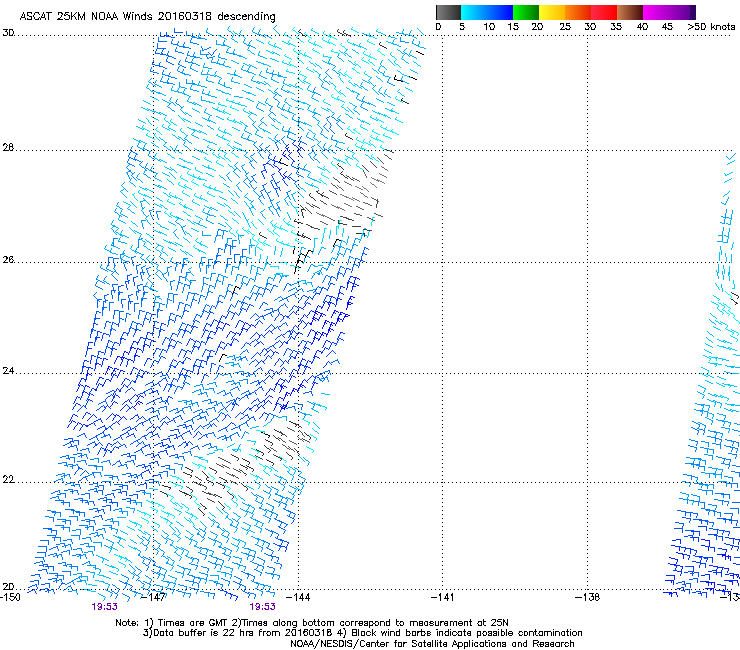Click the latitude label '20'
The height and width of the screenshot is (650, 740).
tap(8, 587)
